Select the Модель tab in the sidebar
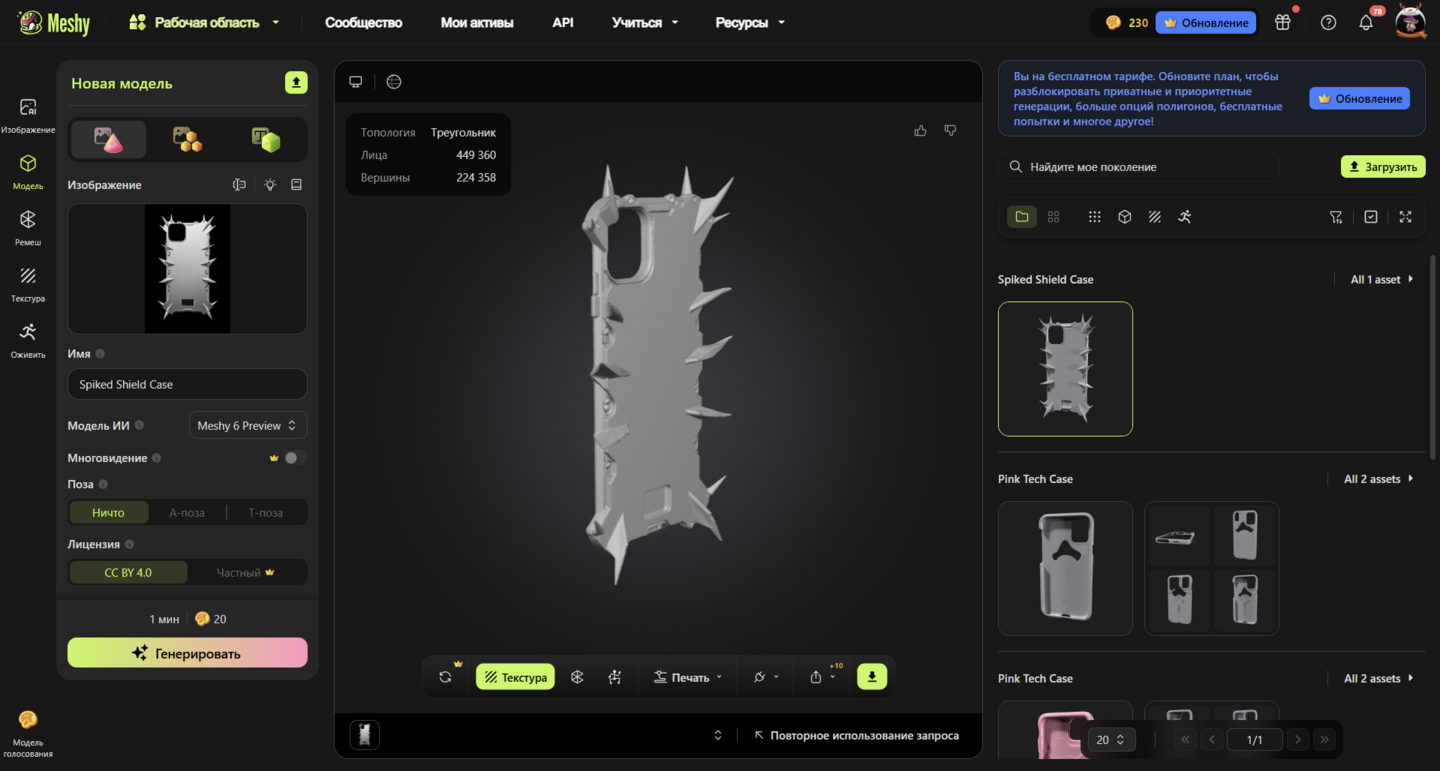The height and width of the screenshot is (771, 1440). point(28,172)
